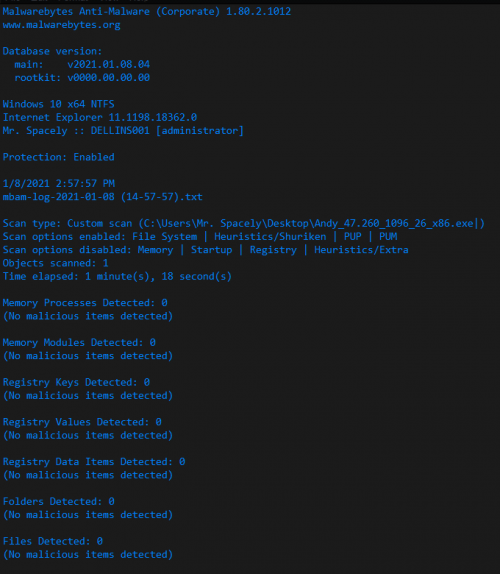This screenshot has height=574, width=500.
Task: Click the DELLINS001 administrator line
Action: coord(123,131)
